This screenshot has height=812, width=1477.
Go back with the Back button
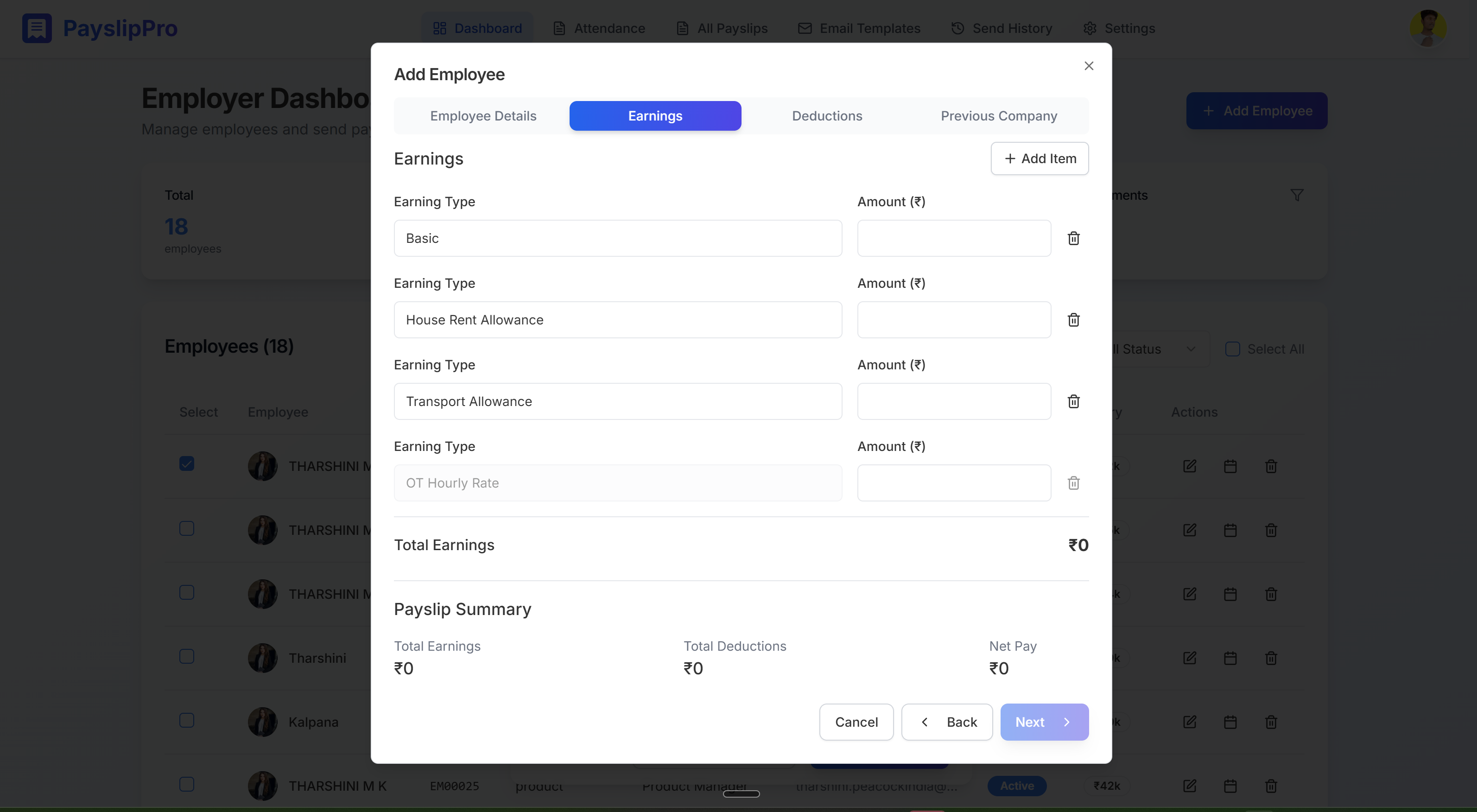(947, 722)
